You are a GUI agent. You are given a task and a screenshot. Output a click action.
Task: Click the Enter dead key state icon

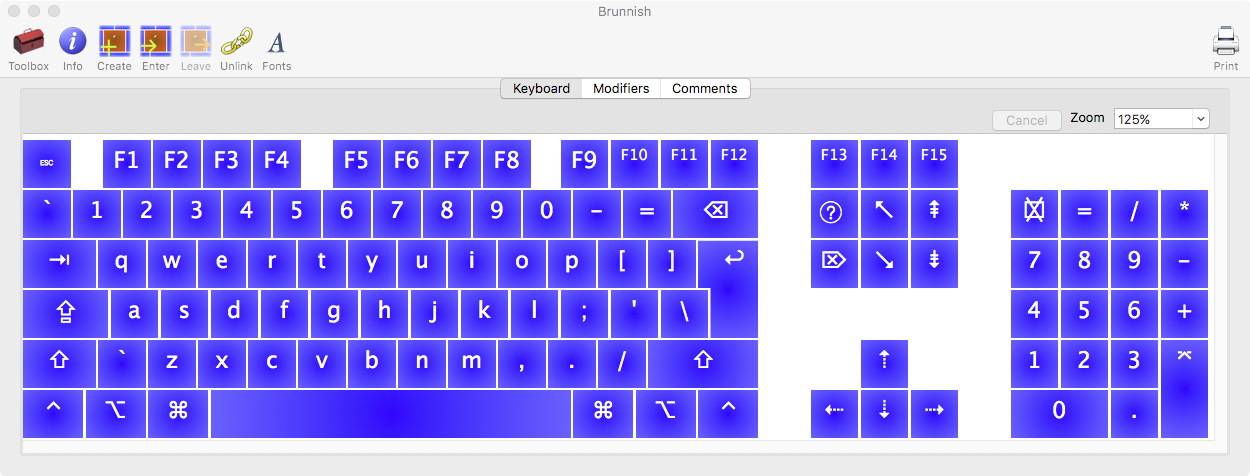(155, 42)
